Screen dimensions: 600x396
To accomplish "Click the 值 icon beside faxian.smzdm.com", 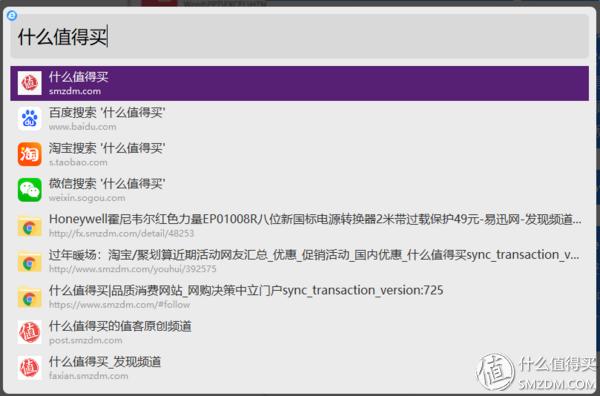I will point(29,368).
